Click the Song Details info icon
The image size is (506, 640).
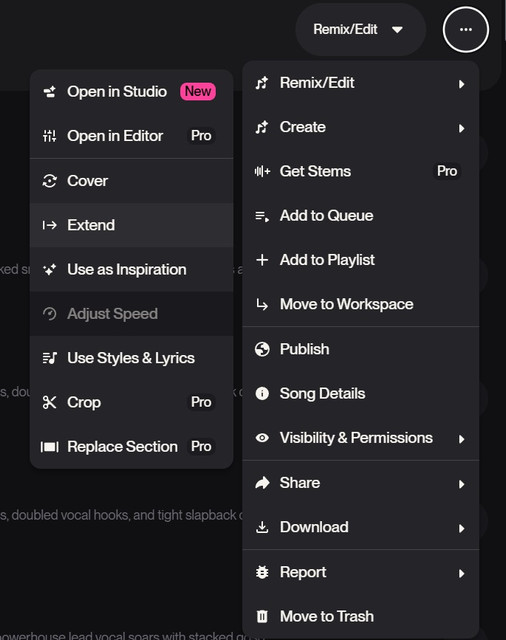tap(262, 393)
